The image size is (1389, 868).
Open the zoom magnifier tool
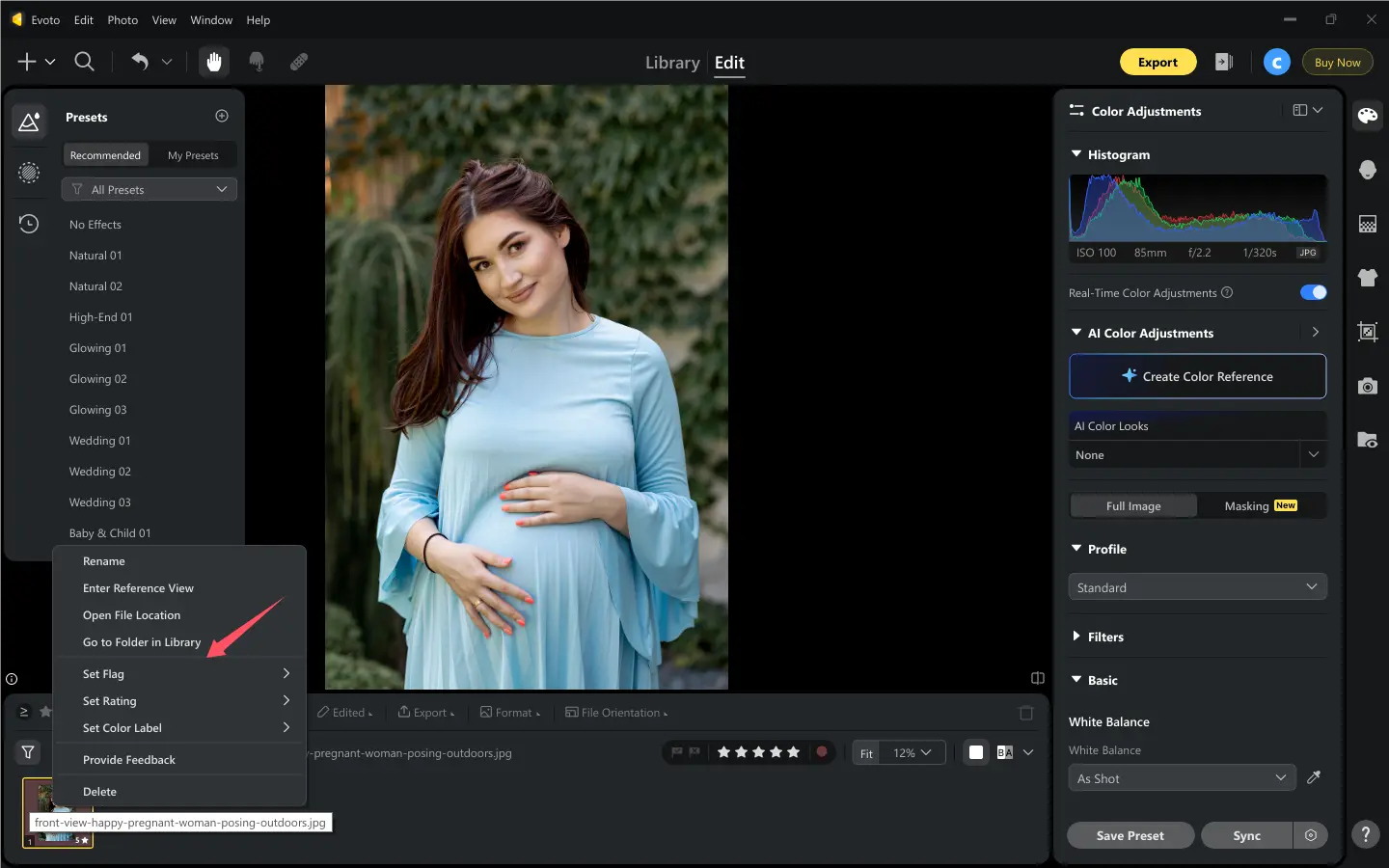point(85,62)
